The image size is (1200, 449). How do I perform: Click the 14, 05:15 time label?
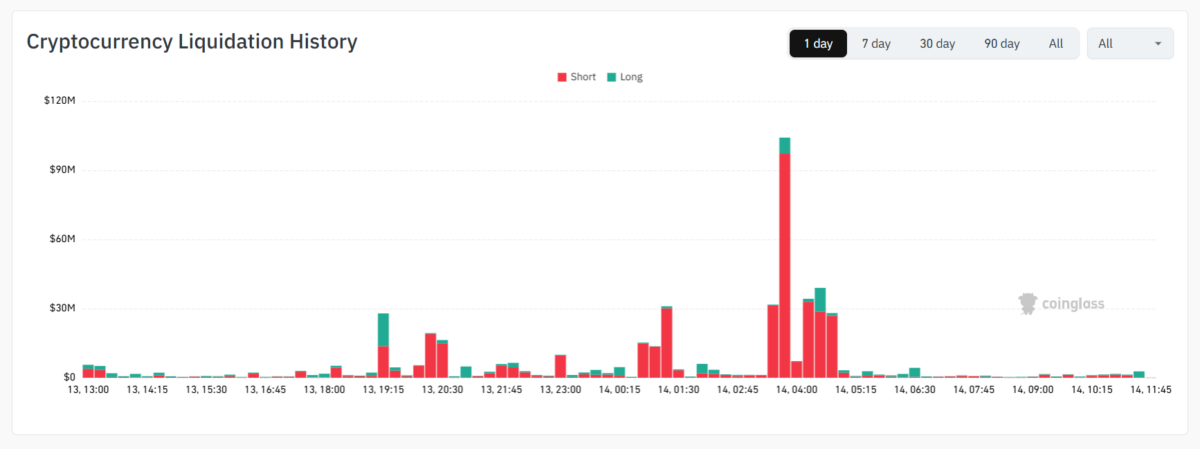coord(856,391)
